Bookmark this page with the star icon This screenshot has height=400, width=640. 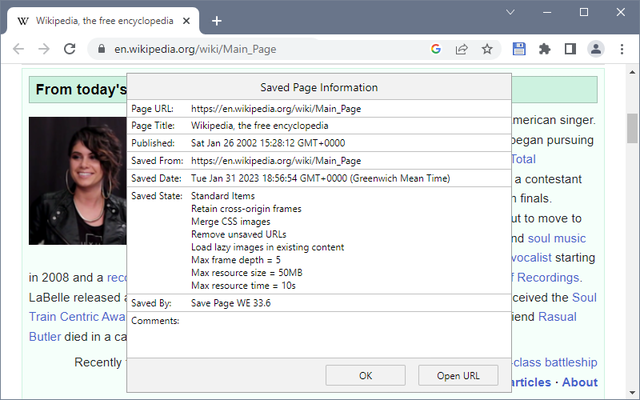pyautogui.click(x=487, y=49)
